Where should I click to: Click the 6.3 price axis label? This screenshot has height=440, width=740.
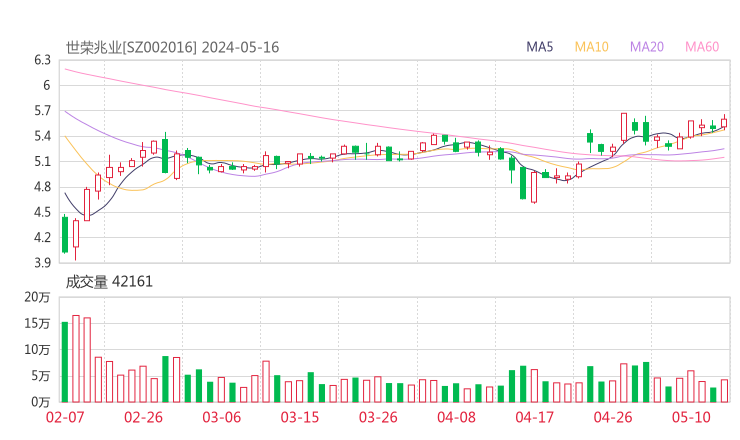[42, 60]
